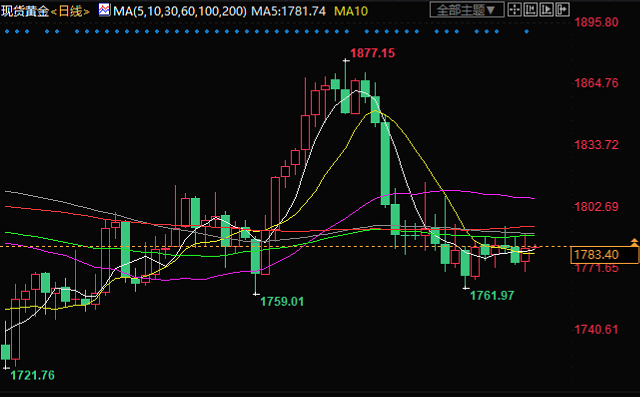Click the export arrow chart icon

point(562,10)
